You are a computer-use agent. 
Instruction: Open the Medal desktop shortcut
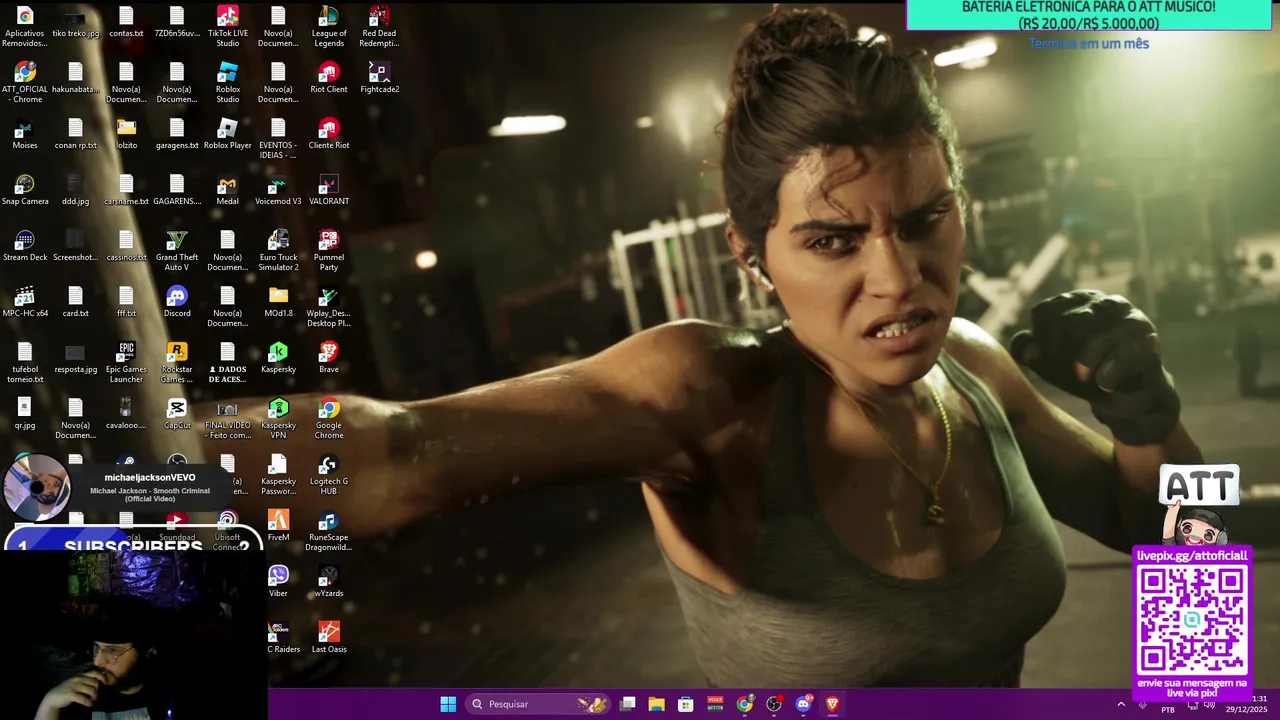point(227,190)
